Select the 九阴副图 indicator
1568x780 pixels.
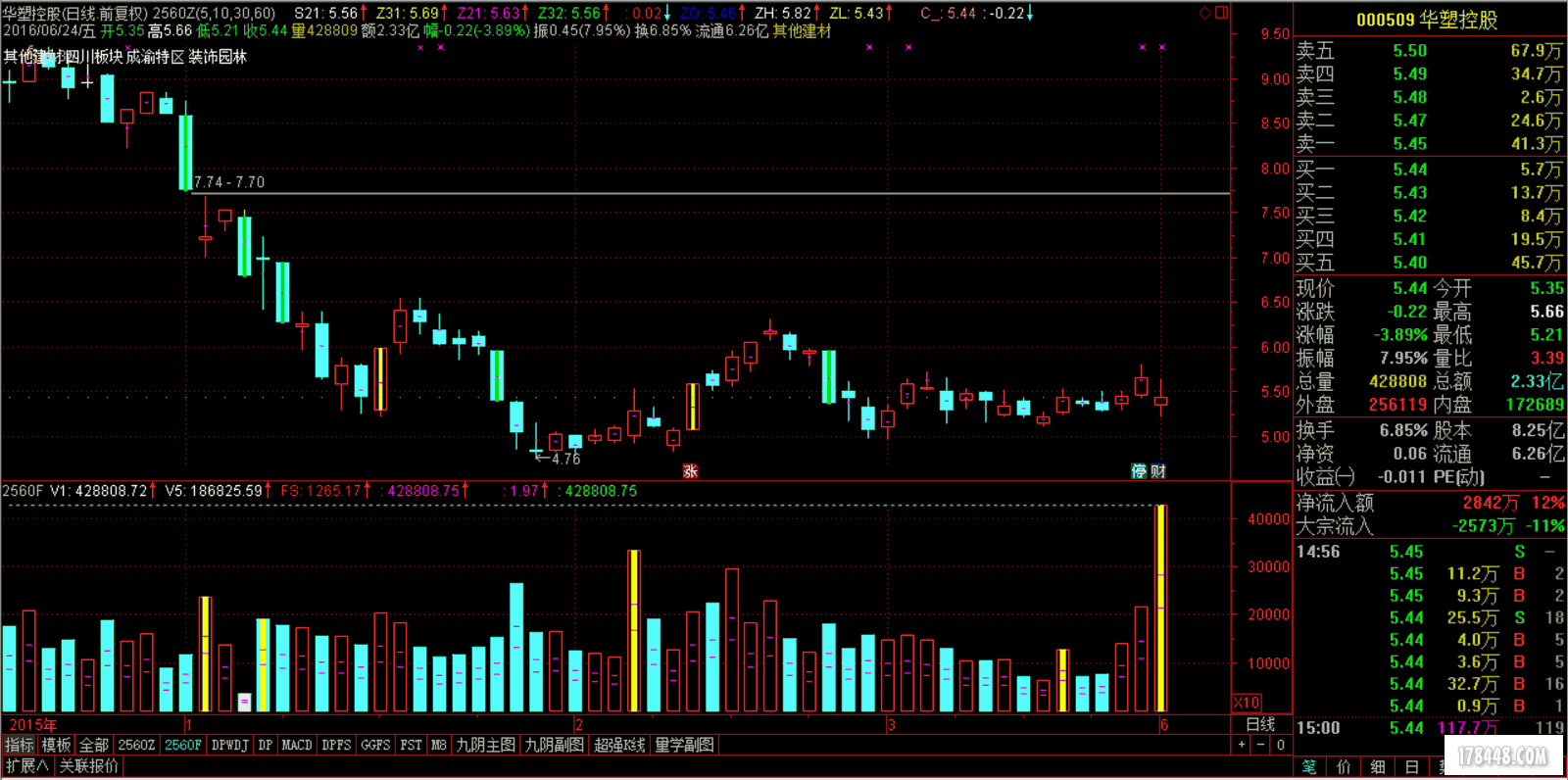point(555,745)
